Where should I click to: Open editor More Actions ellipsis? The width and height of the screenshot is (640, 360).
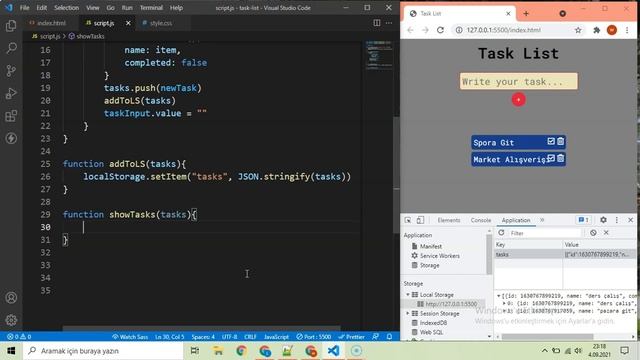tap(389, 23)
